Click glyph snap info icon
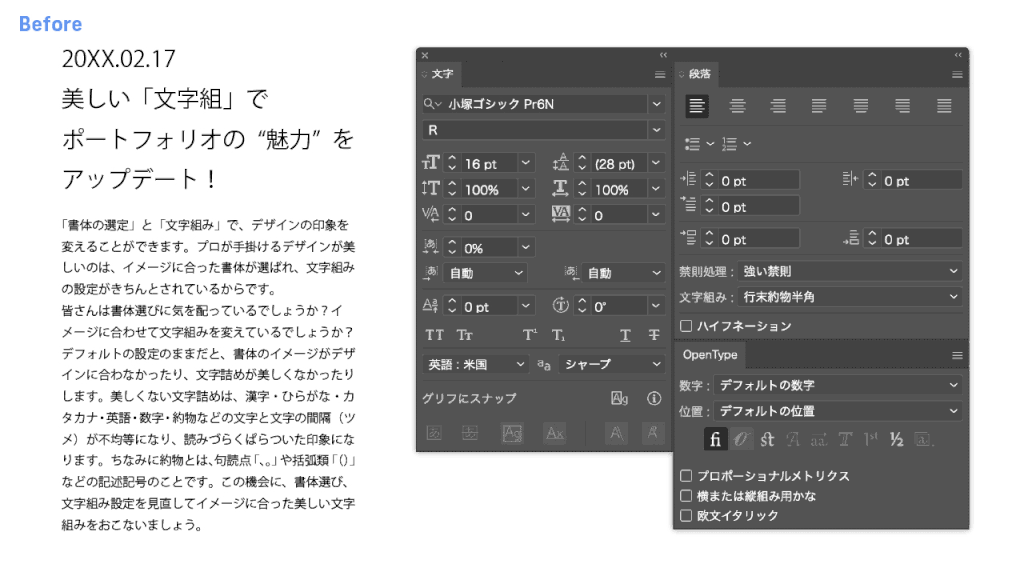 click(654, 398)
